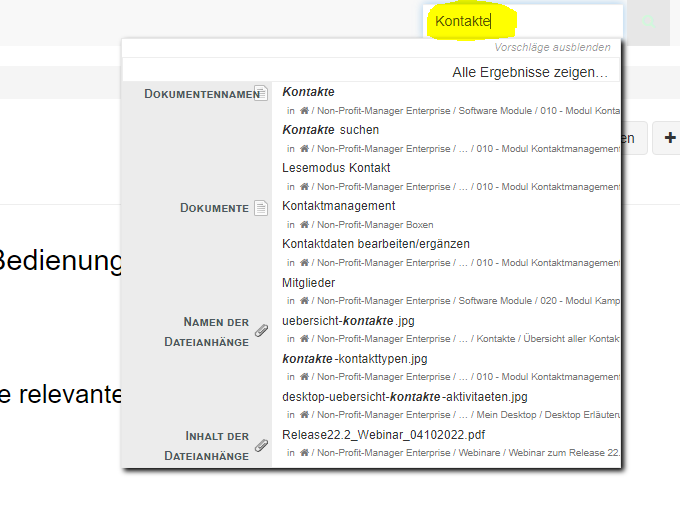Click the paperclip icon beside Namen der Dateianhänge

pyautogui.click(x=261, y=331)
